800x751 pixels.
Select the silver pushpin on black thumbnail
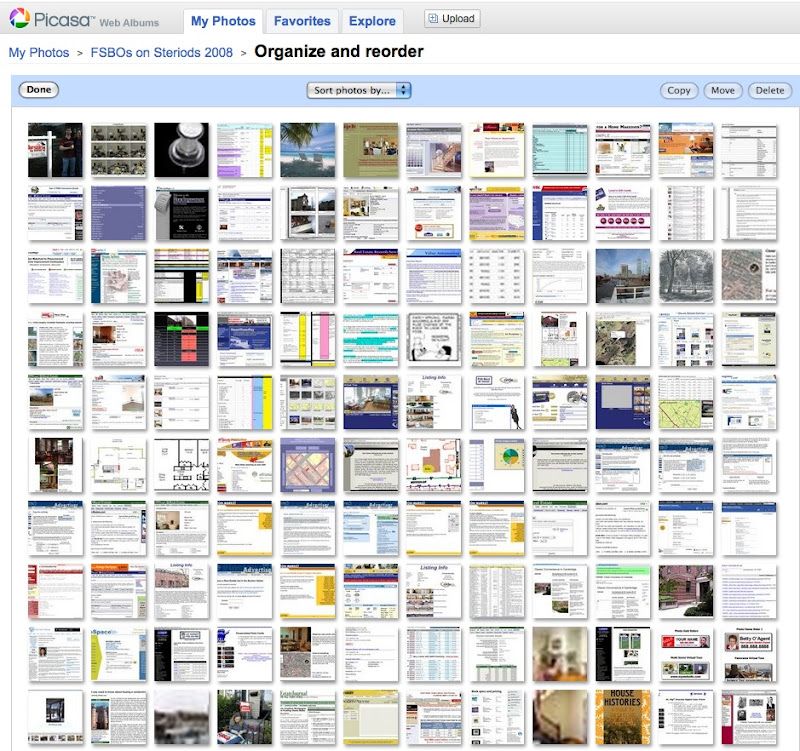(181, 150)
